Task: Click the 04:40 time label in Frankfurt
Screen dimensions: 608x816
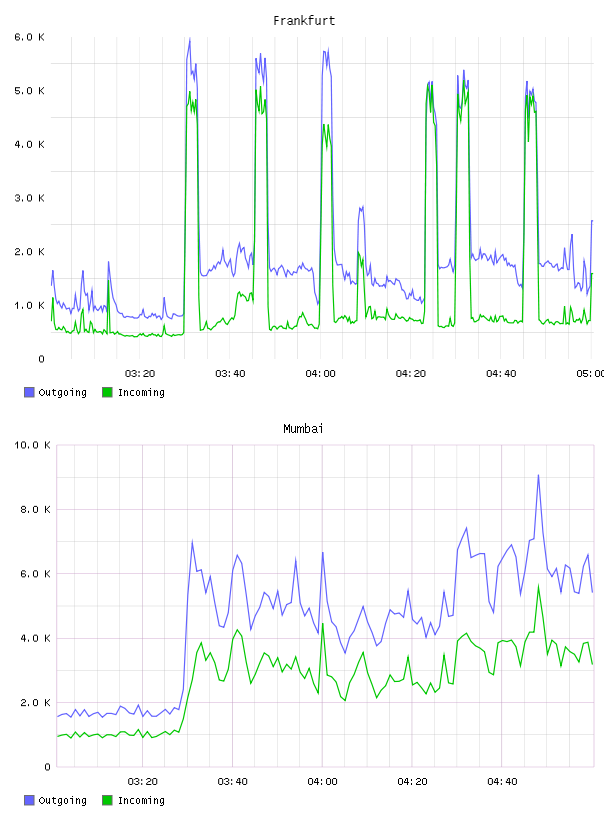Action: [501, 374]
